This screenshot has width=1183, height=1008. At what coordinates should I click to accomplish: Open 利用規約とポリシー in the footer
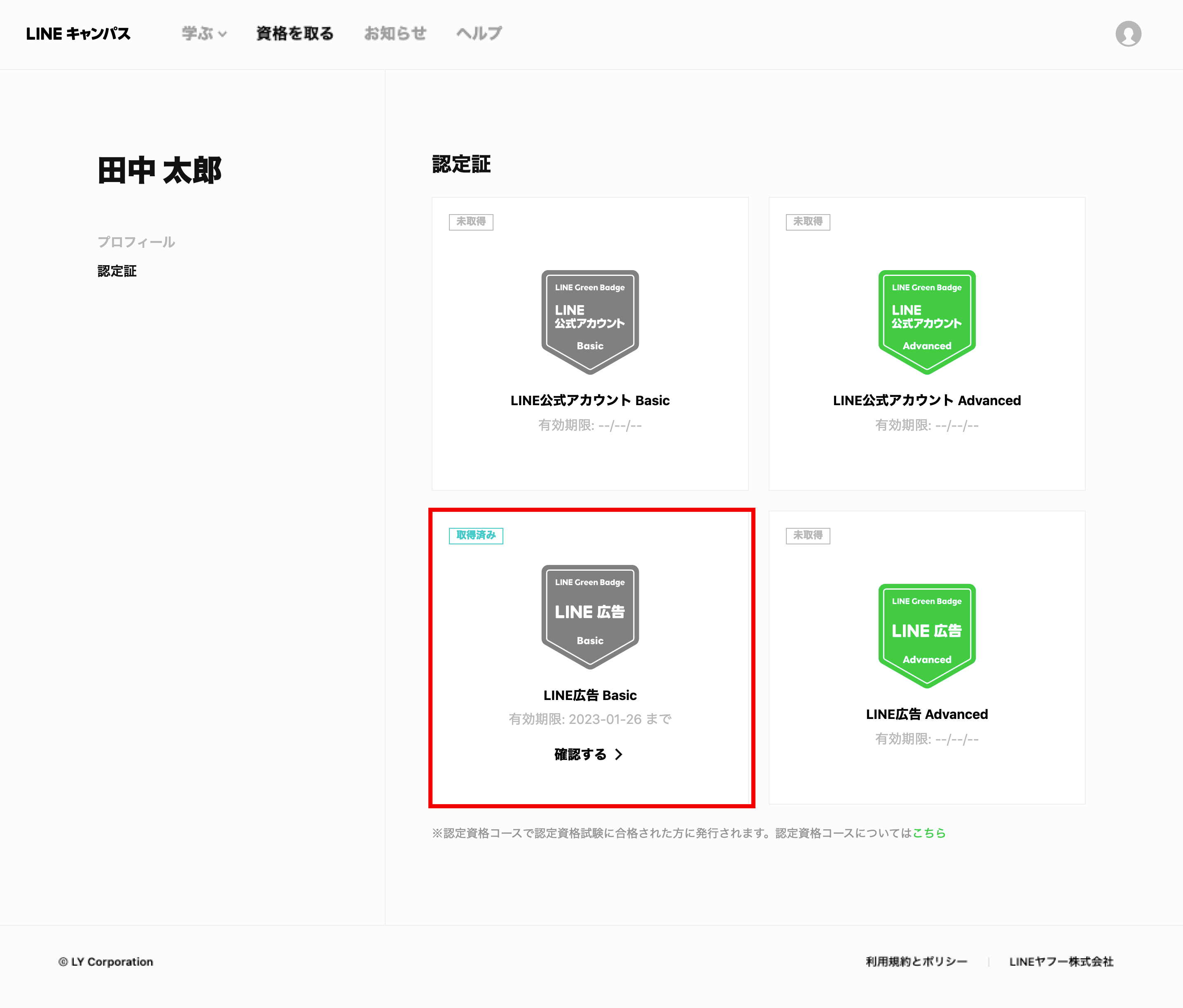coord(916,962)
